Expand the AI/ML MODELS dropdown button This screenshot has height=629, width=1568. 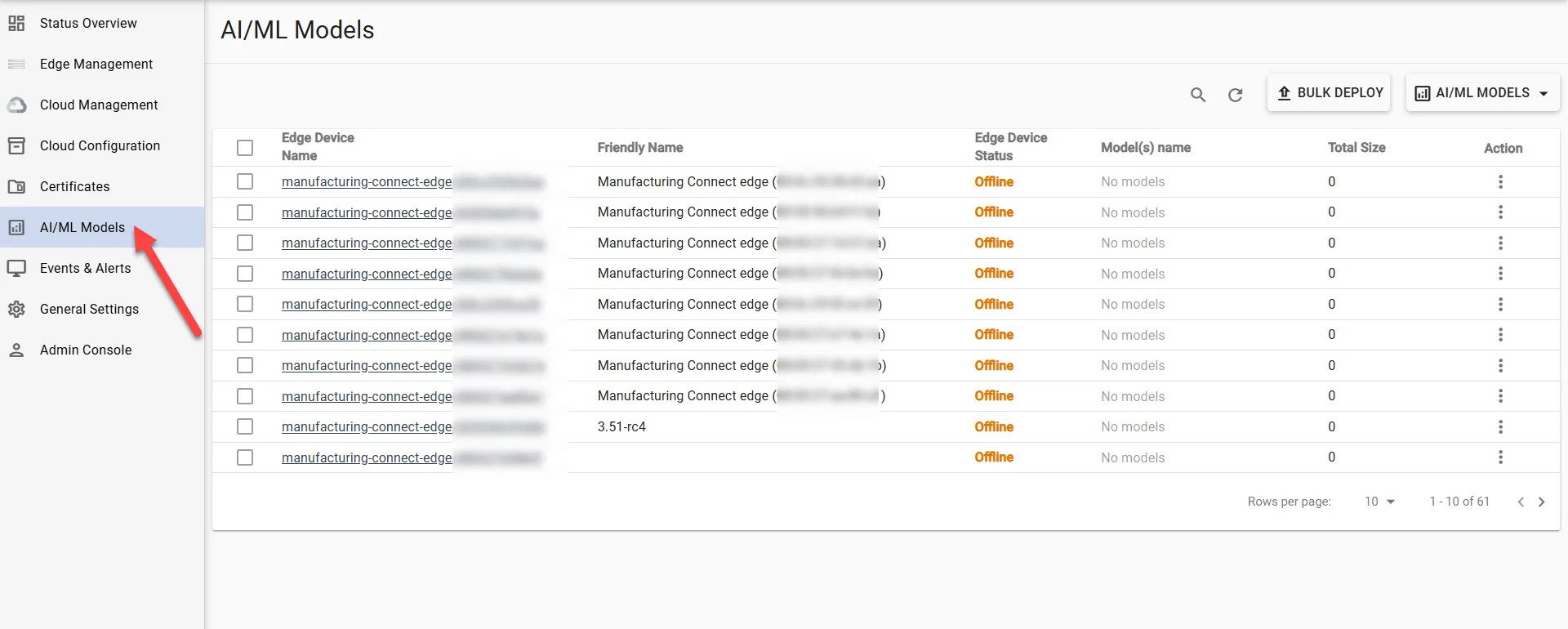click(x=1482, y=93)
